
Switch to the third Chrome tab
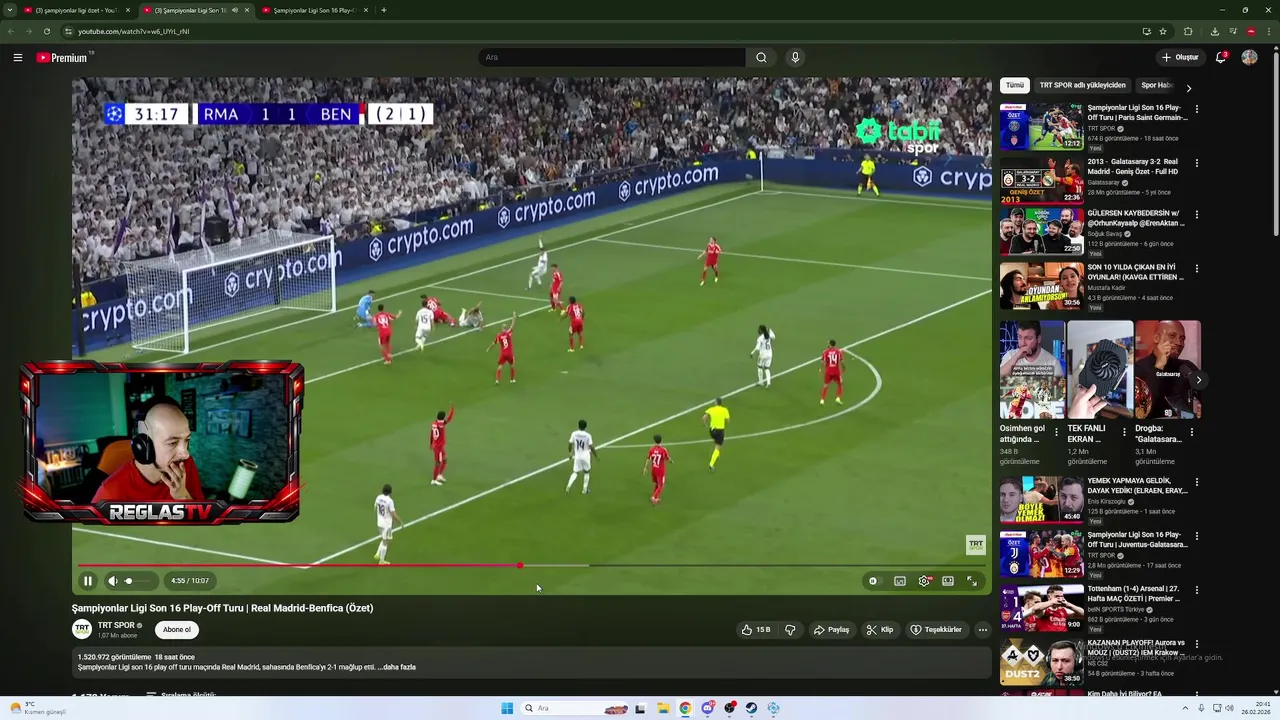click(x=315, y=10)
